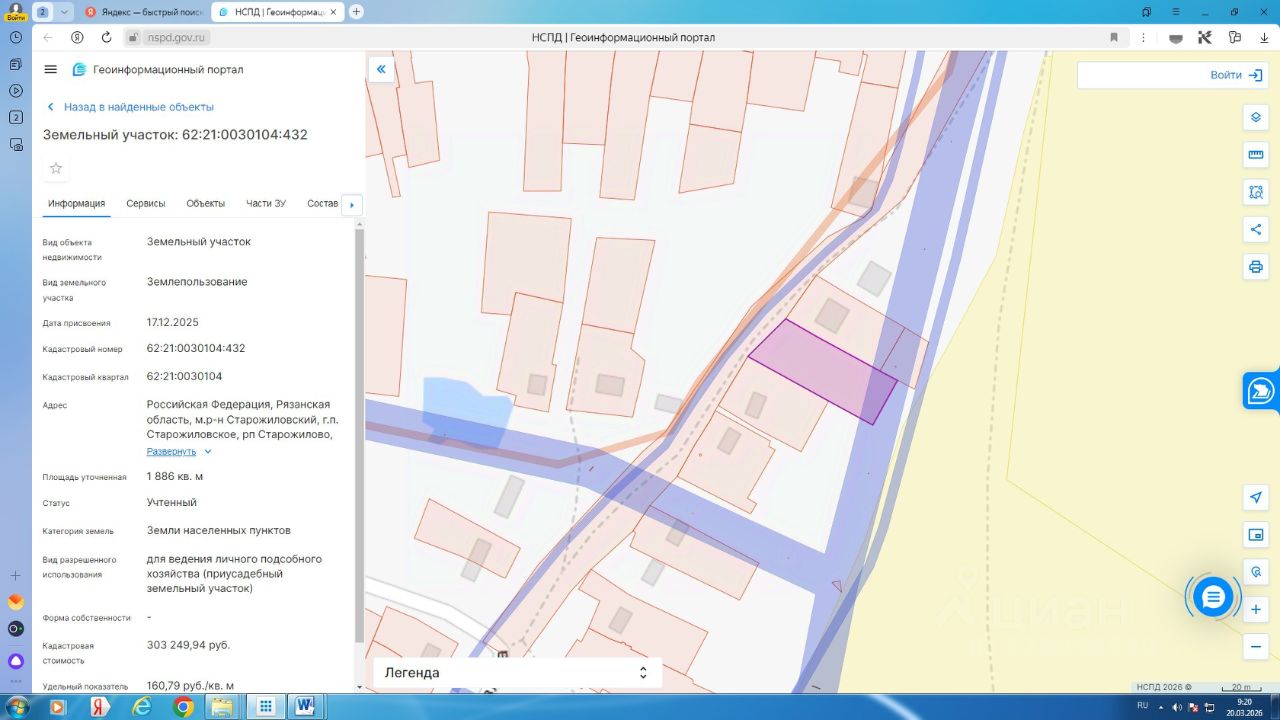Click the print map icon

point(1256,267)
